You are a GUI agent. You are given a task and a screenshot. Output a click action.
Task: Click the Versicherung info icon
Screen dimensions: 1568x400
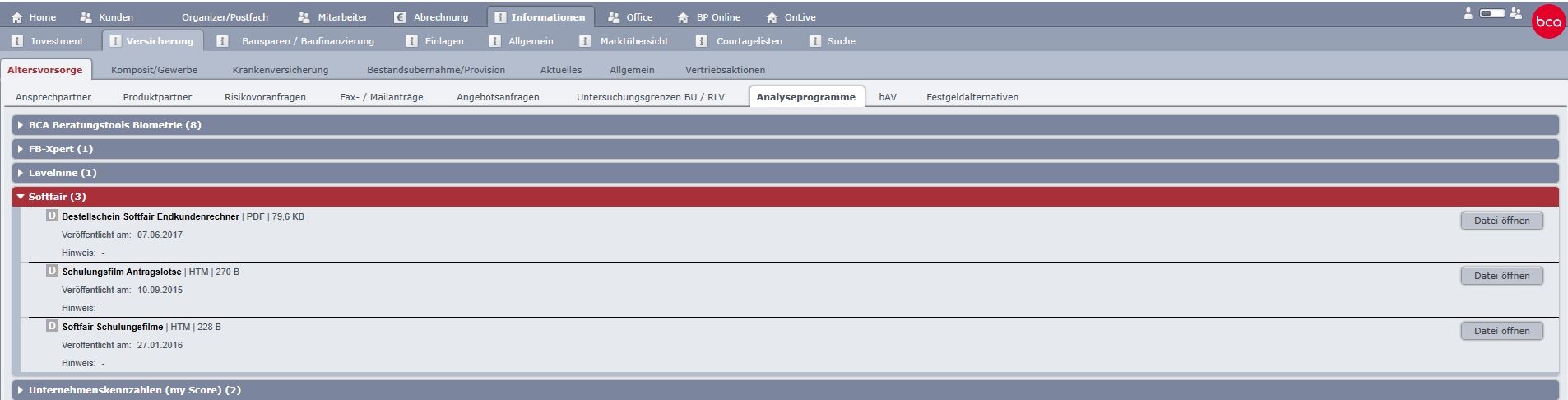pos(115,41)
